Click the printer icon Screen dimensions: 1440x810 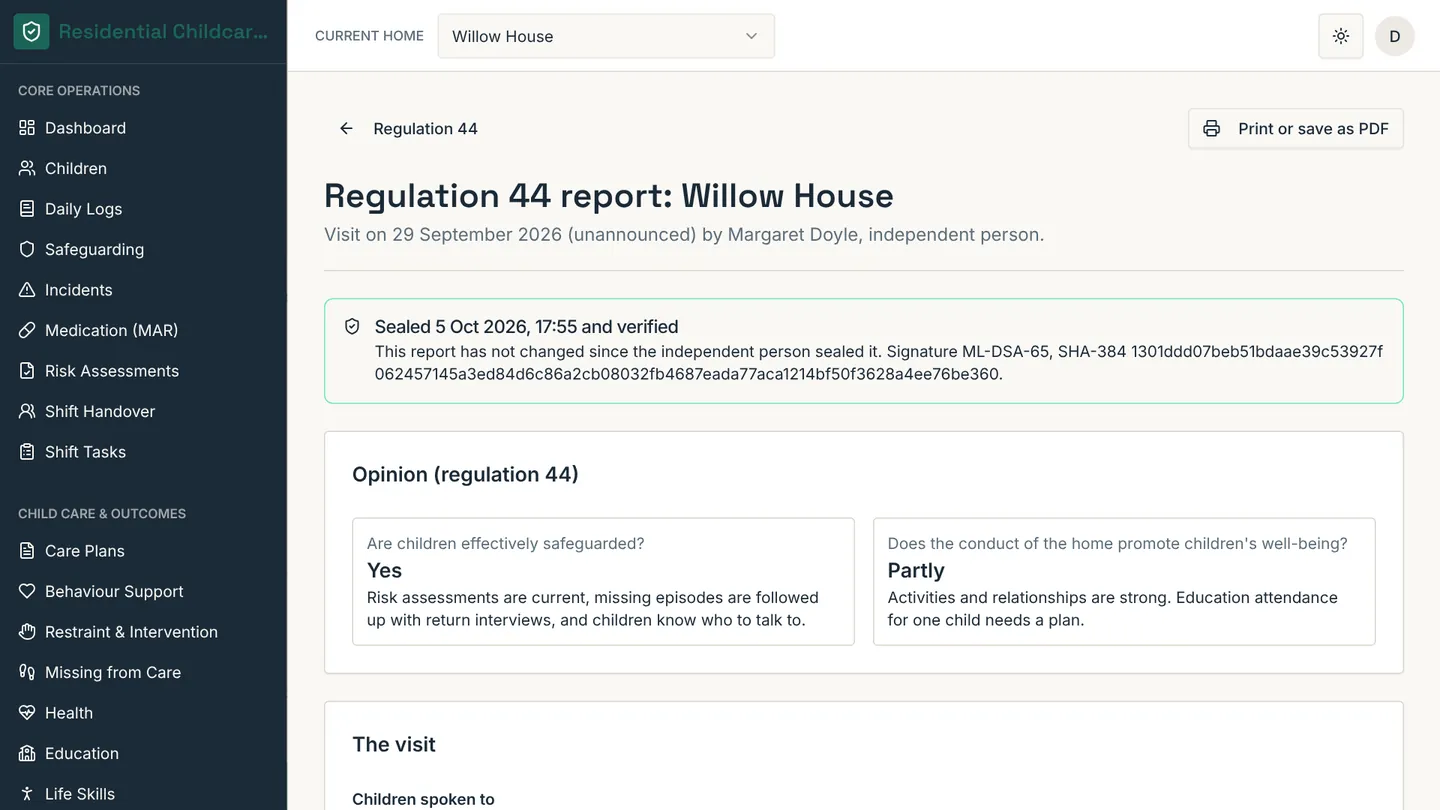[x=1211, y=129]
